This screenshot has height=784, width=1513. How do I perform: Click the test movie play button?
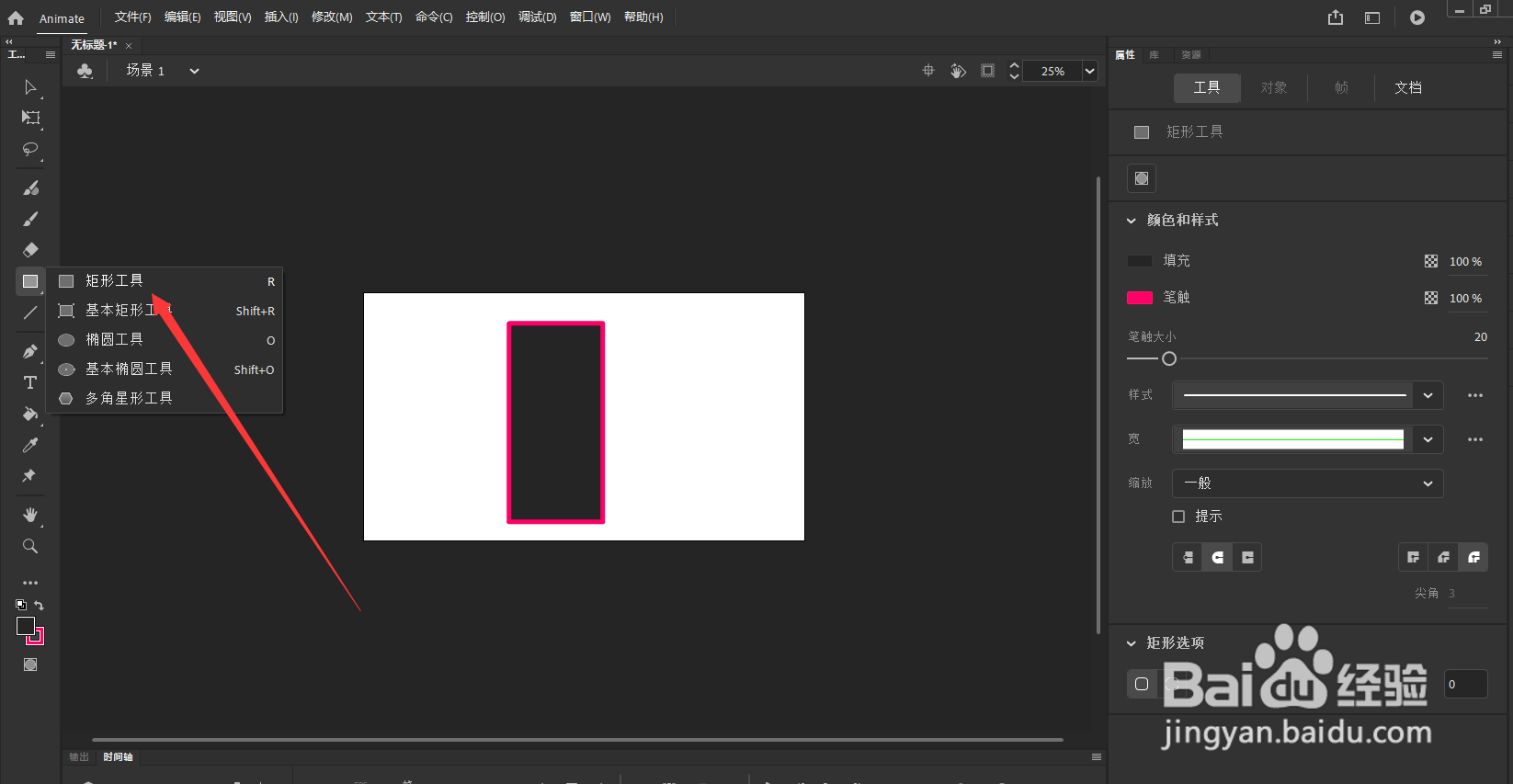pyautogui.click(x=1417, y=17)
